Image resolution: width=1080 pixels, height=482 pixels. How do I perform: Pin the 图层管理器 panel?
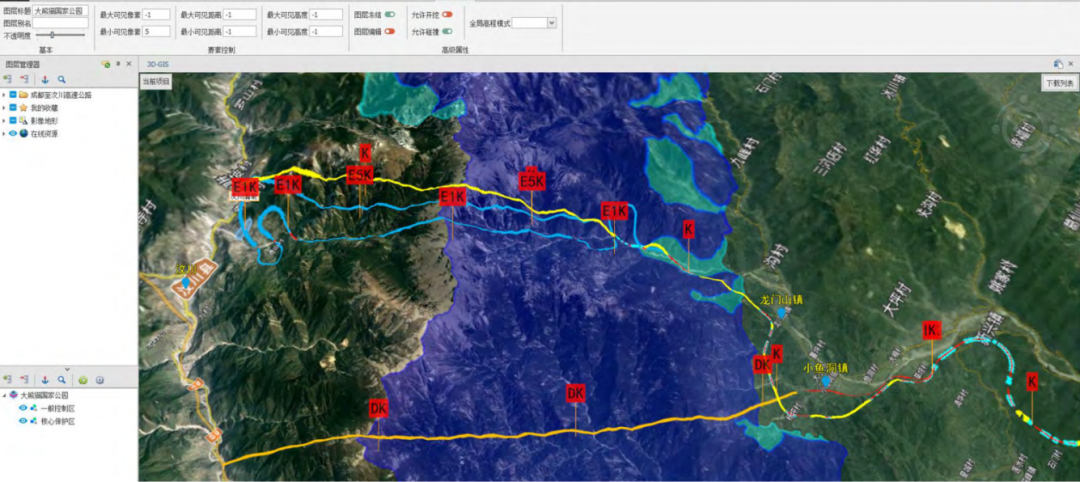(x=118, y=63)
